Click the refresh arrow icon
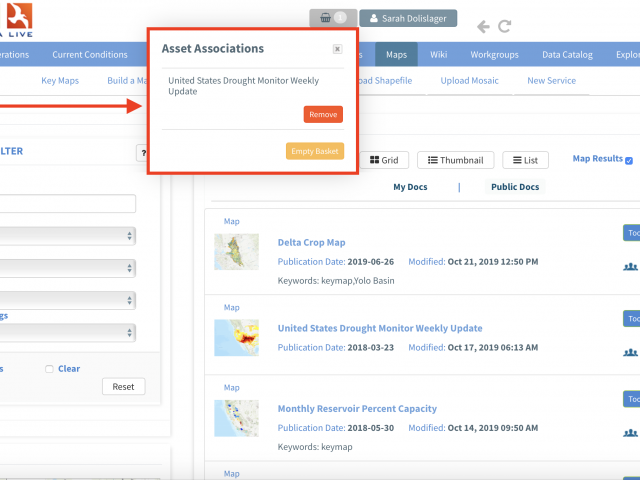 [x=505, y=27]
